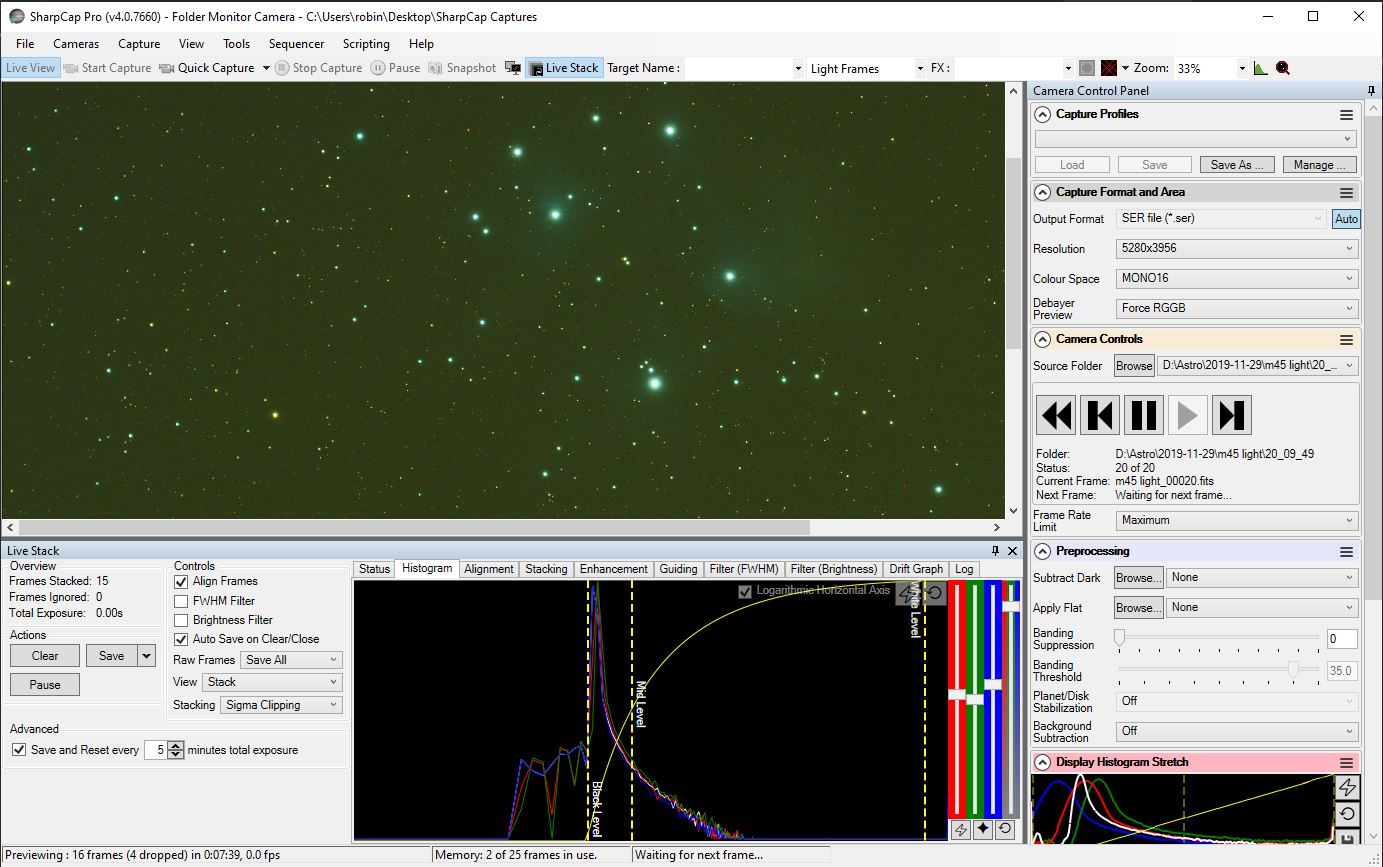Image resolution: width=1383 pixels, height=867 pixels.
Task: Click lightning auto-stretch in Display Histogram Stretch
Action: pyautogui.click(x=1347, y=787)
